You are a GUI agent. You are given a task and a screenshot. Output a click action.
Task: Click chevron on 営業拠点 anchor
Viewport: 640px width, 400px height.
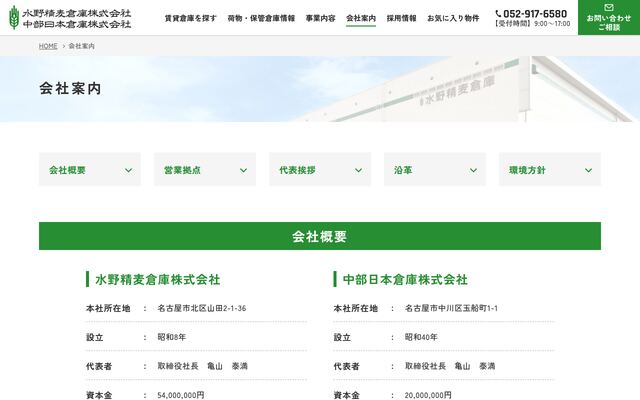(x=244, y=170)
